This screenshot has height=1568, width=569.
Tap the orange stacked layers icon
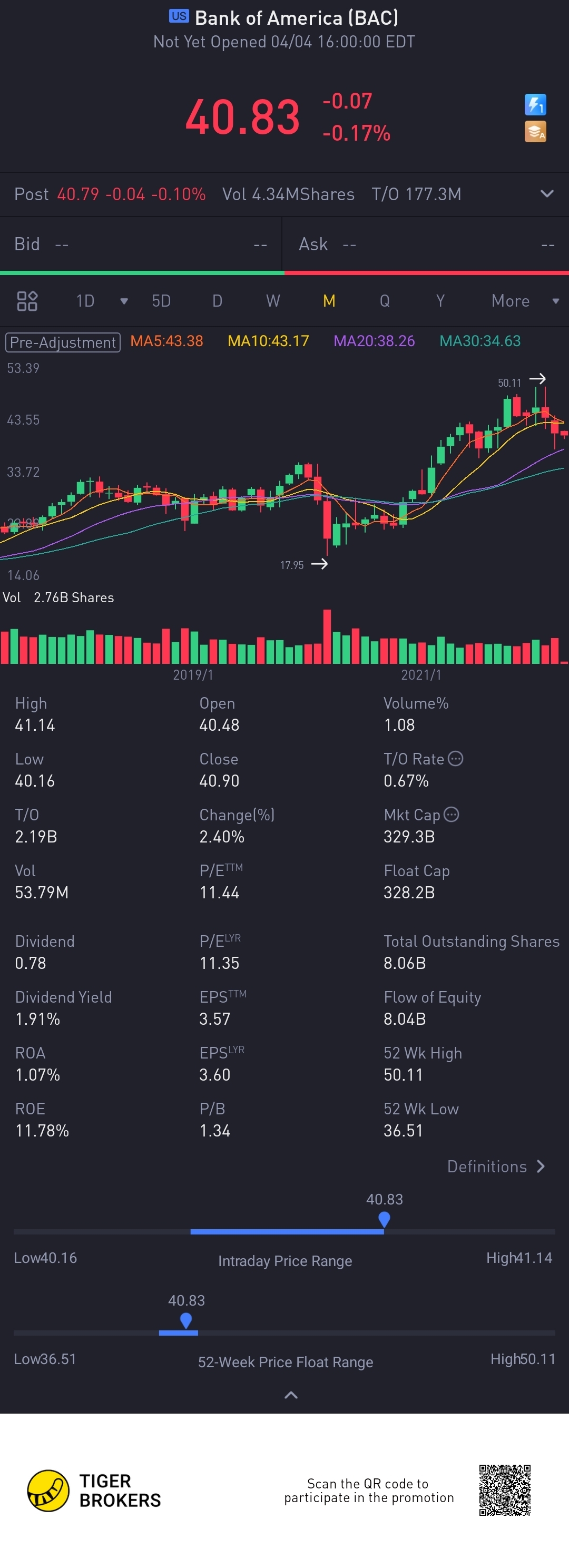535,132
